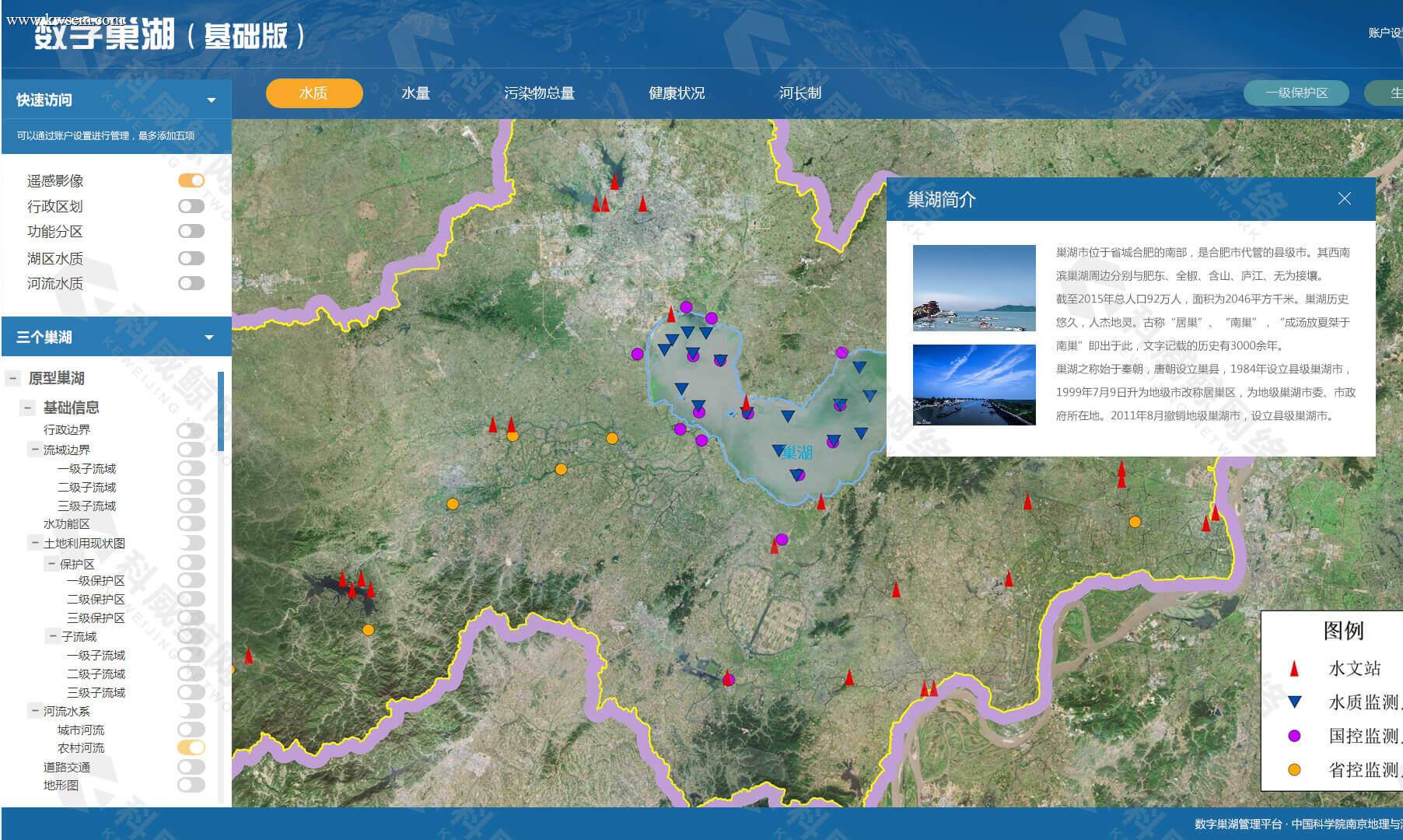The width and height of the screenshot is (1403, 840).
Task: Turn off the 遥感影像 switch
Action: [191, 180]
